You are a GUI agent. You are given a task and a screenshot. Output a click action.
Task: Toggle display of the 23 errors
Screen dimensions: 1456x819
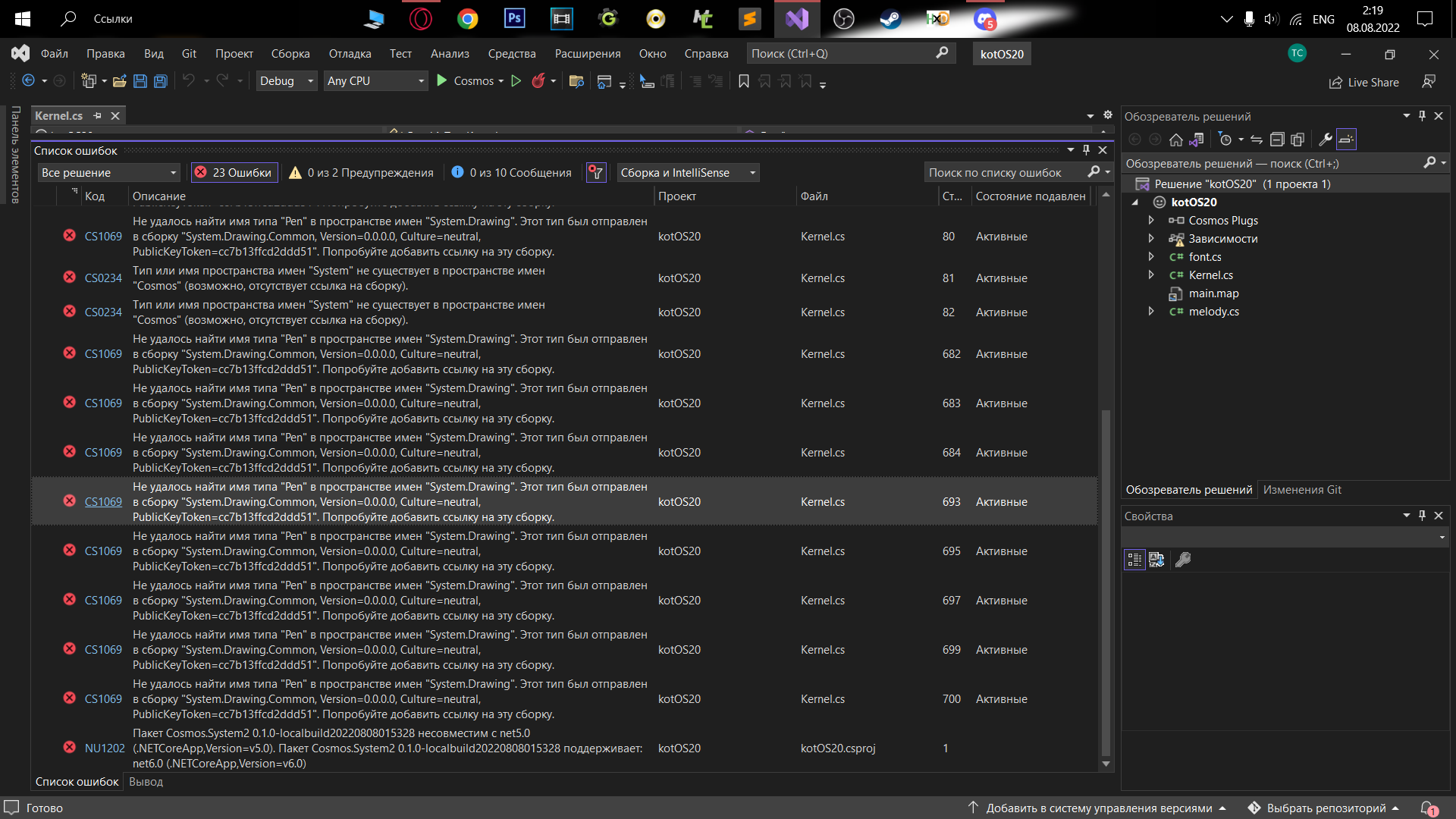[234, 172]
